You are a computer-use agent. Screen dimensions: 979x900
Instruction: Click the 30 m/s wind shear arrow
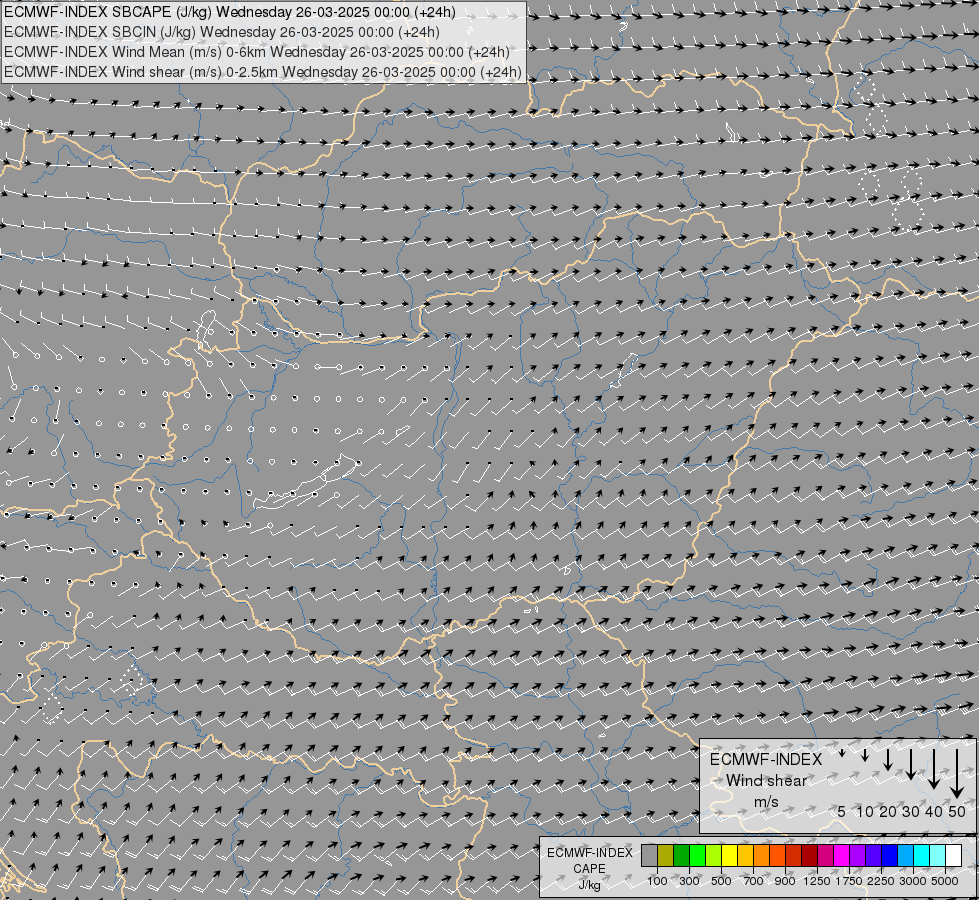[910, 764]
